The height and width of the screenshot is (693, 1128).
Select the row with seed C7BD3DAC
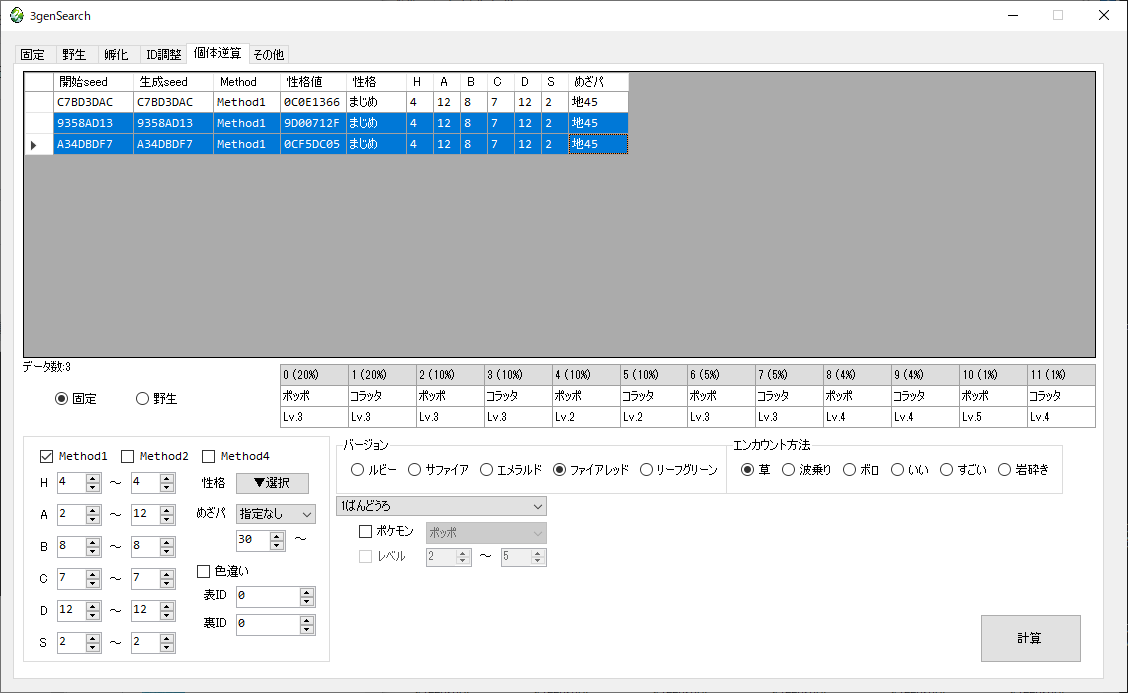[x=326, y=102]
